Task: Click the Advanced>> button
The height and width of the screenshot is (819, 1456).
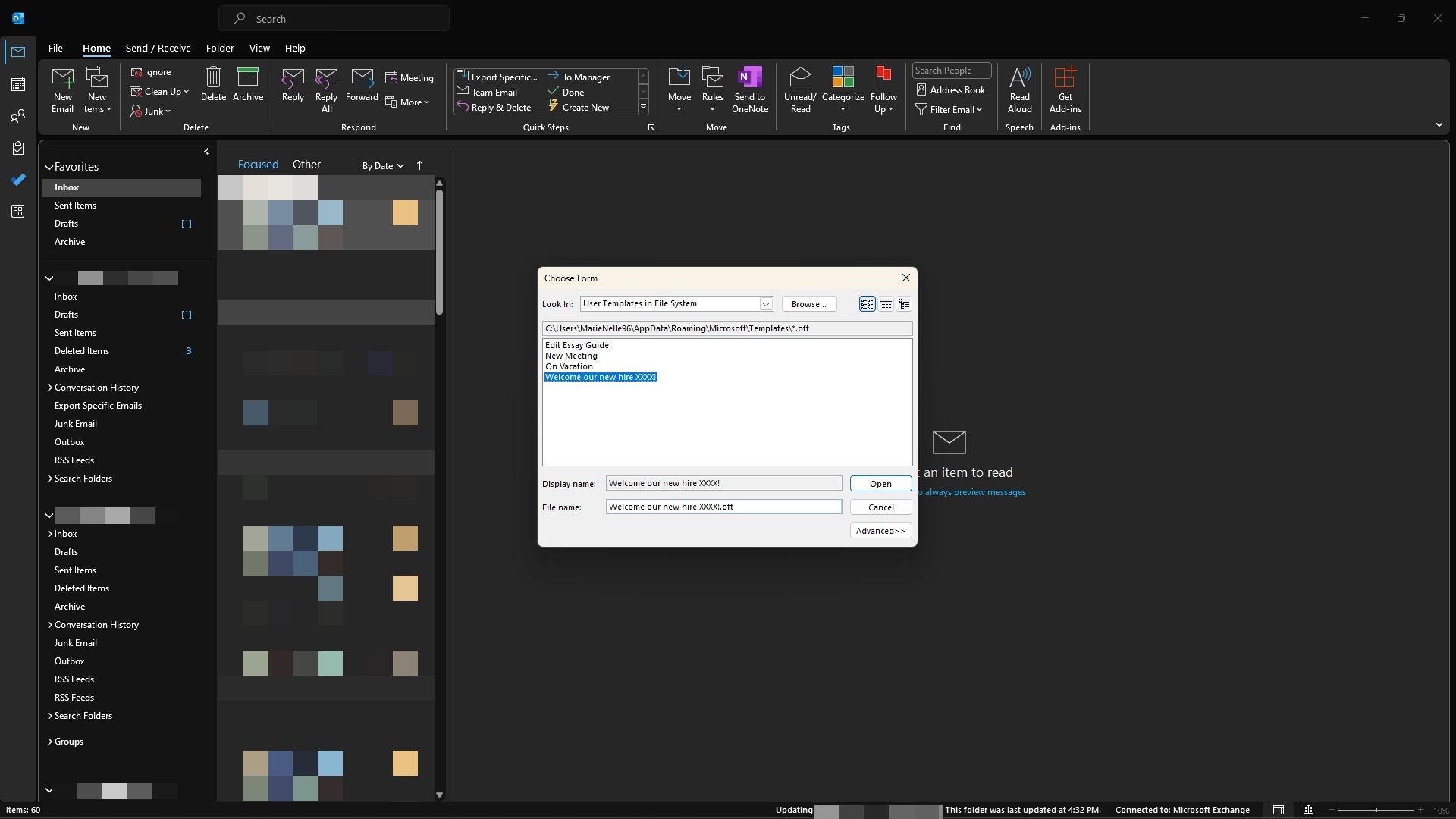Action: (x=880, y=531)
